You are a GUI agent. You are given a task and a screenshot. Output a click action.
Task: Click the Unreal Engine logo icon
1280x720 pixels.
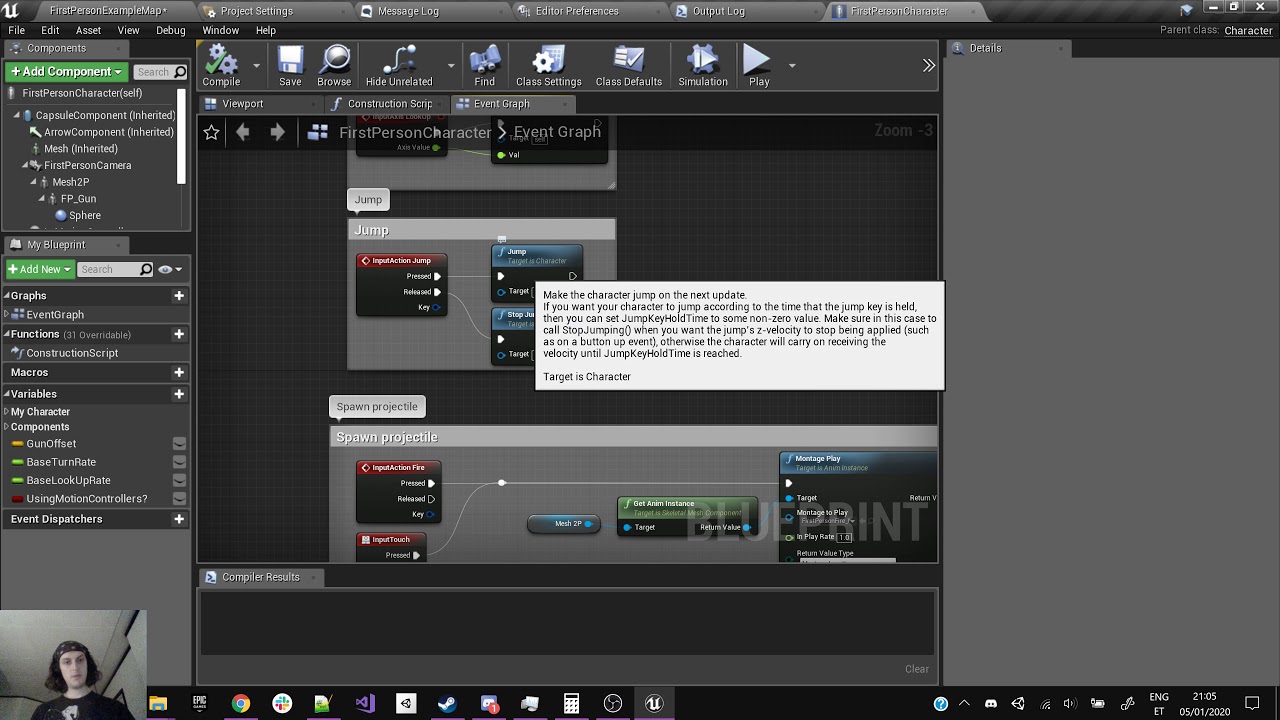(12, 11)
